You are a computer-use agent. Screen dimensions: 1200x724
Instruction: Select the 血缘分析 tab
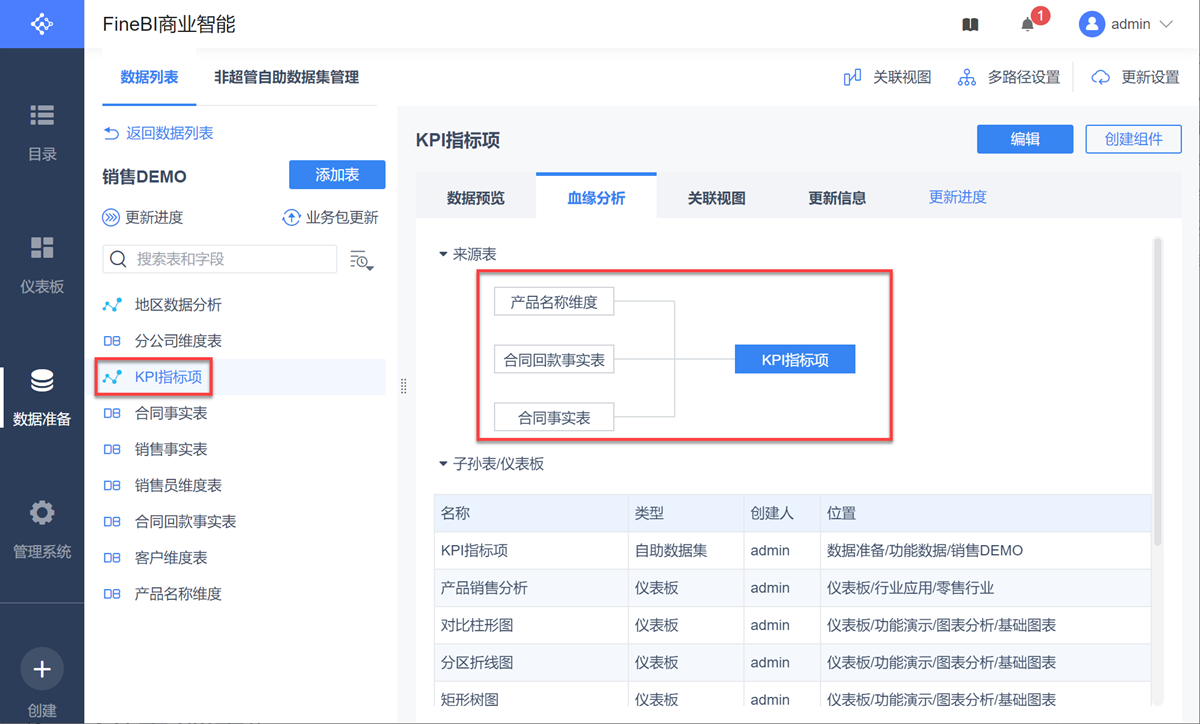click(596, 196)
